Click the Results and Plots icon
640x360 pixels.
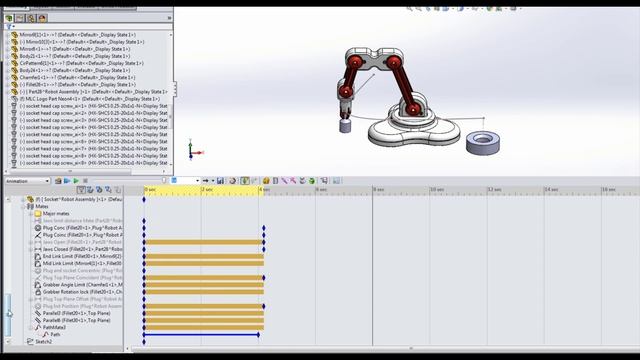pos(324,180)
